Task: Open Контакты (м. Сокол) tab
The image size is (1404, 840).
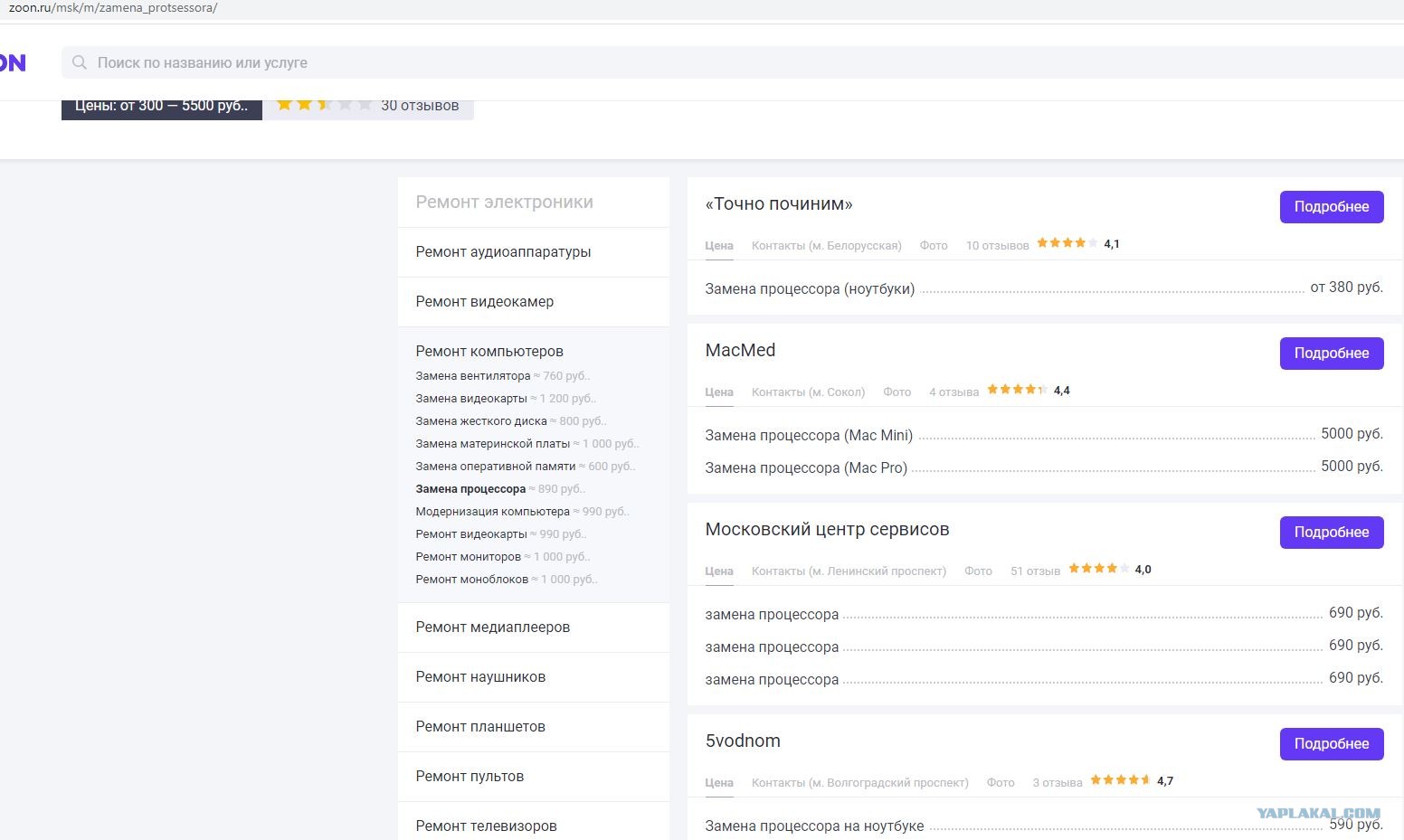Action: [809, 392]
